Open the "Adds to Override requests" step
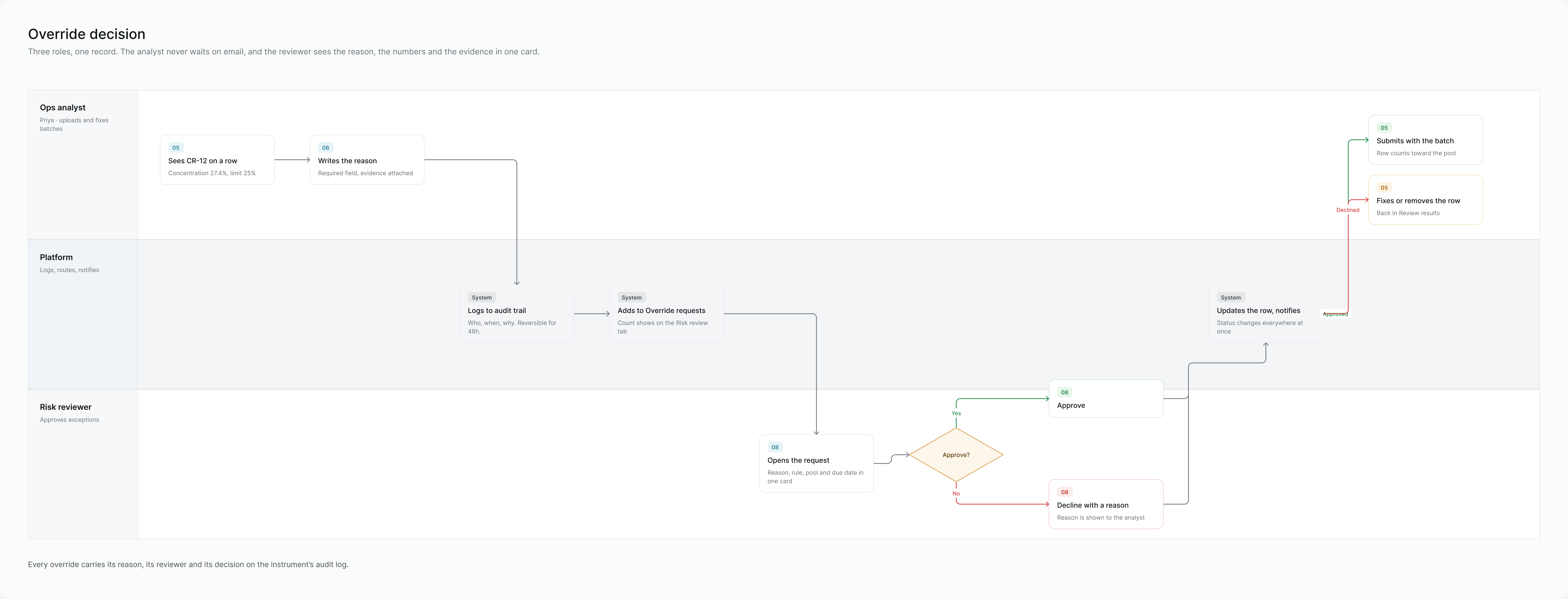 tap(666, 314)
